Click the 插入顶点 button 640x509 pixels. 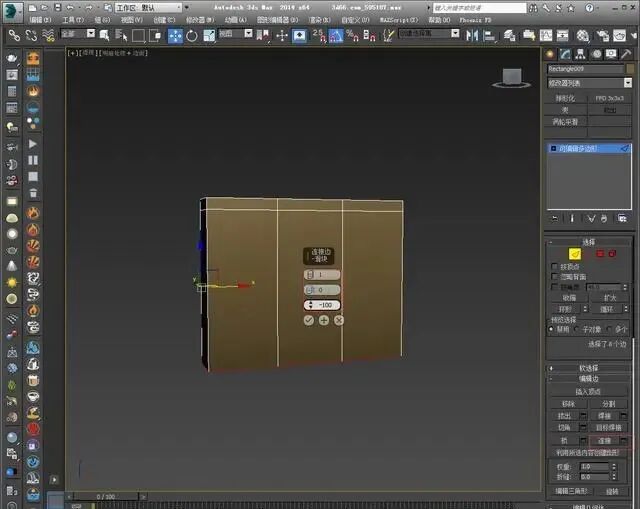tap(588, 392)
